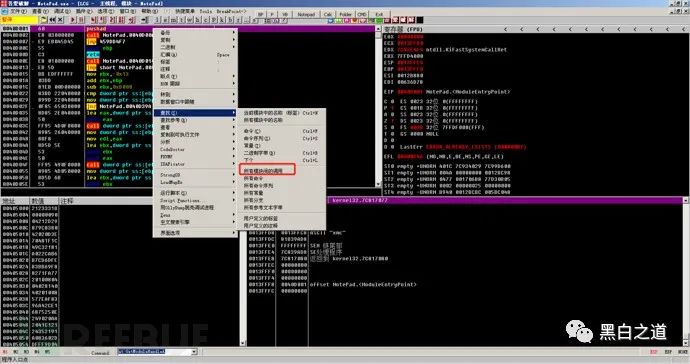Open the Command bar dropdown arrow

194,352
